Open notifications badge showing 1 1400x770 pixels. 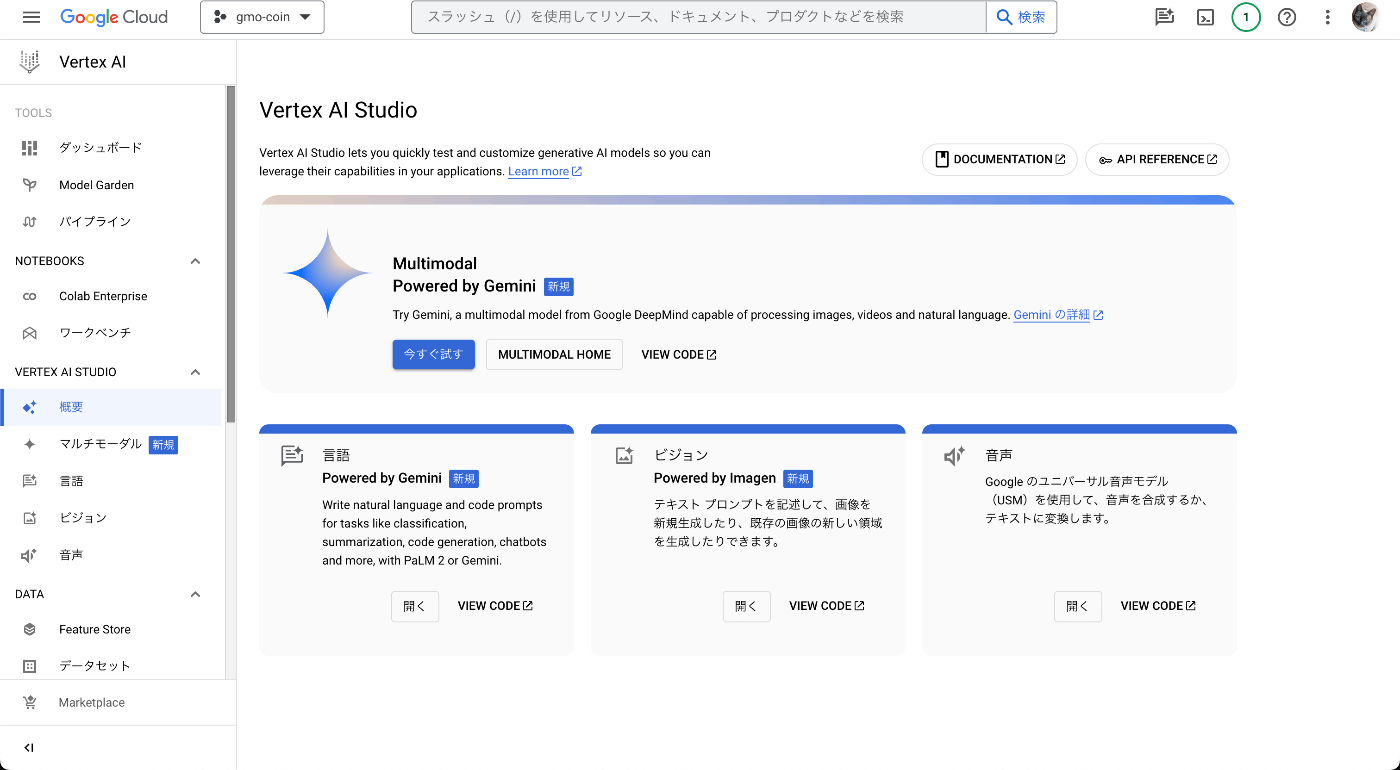1246,17
